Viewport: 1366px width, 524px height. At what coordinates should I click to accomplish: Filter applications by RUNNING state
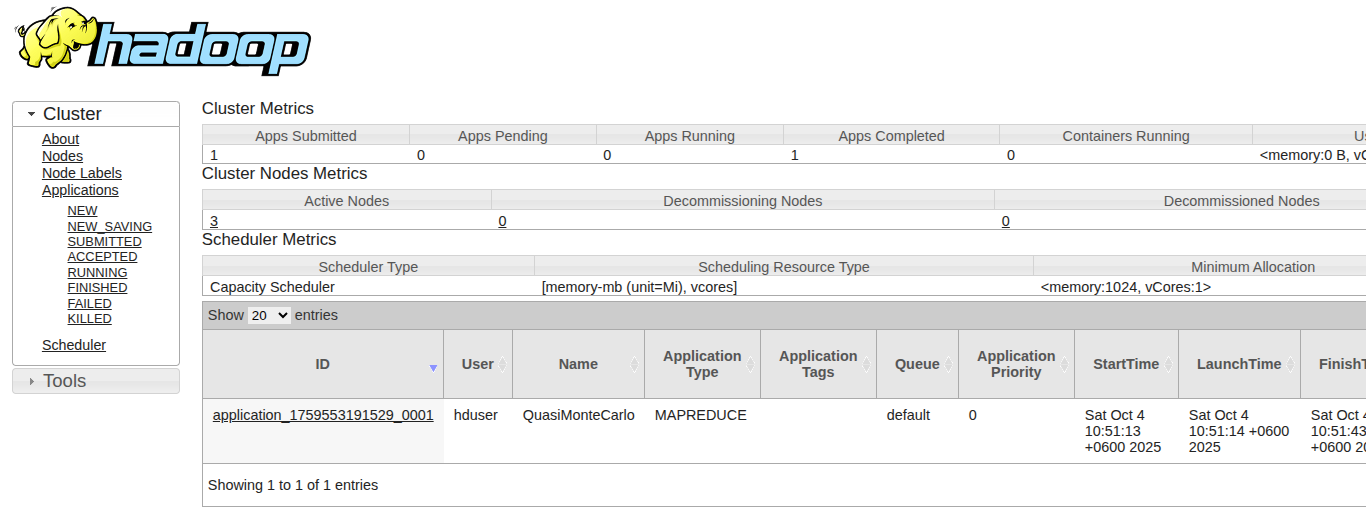click(97, 272)
